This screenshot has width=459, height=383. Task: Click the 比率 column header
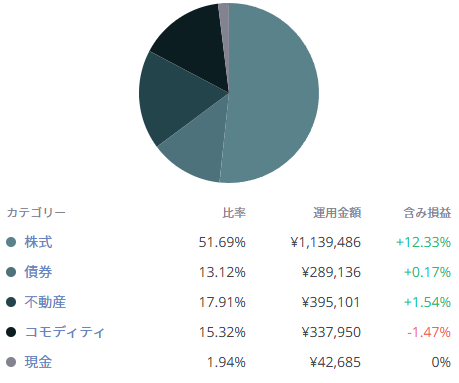click(x=234, y=213)
